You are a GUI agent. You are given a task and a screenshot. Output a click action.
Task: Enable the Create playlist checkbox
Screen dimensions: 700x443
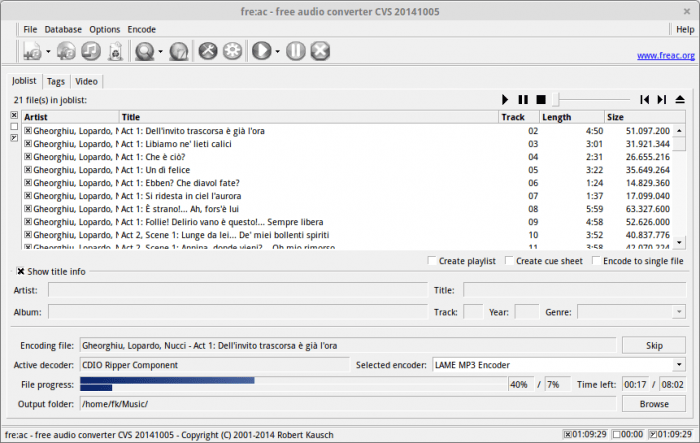coord(432,261)
